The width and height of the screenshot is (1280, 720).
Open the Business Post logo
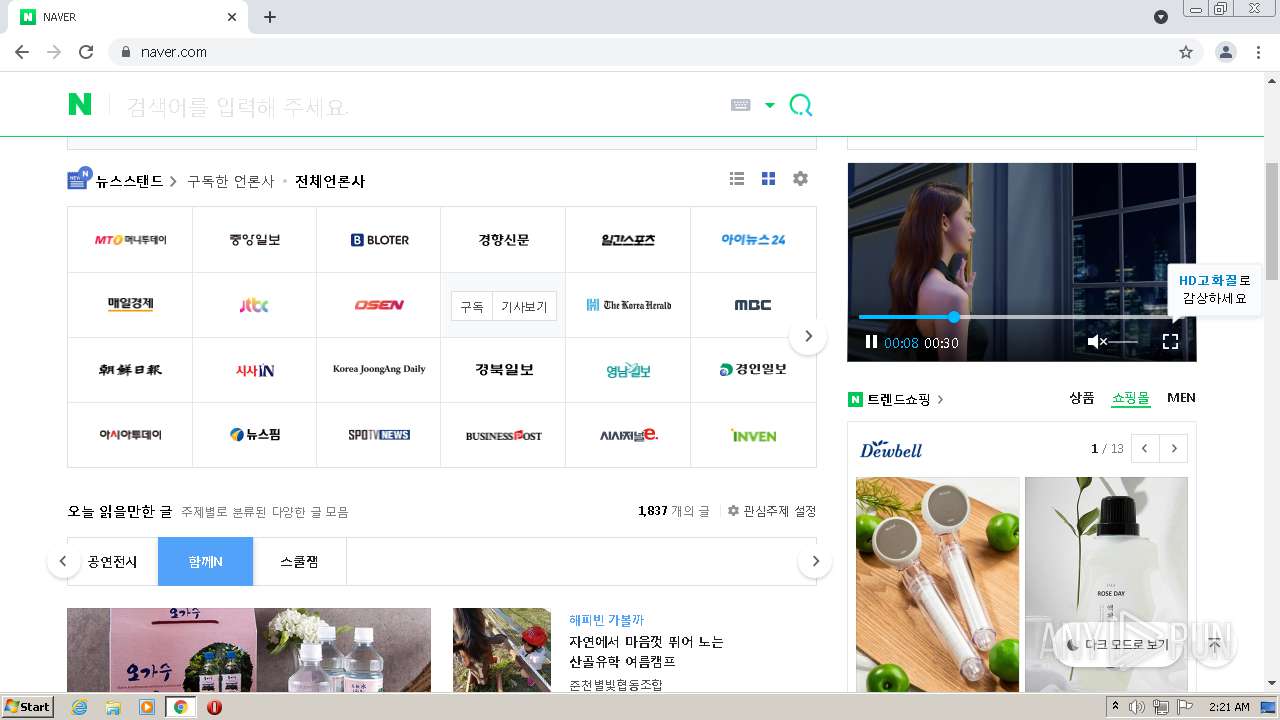503,435
